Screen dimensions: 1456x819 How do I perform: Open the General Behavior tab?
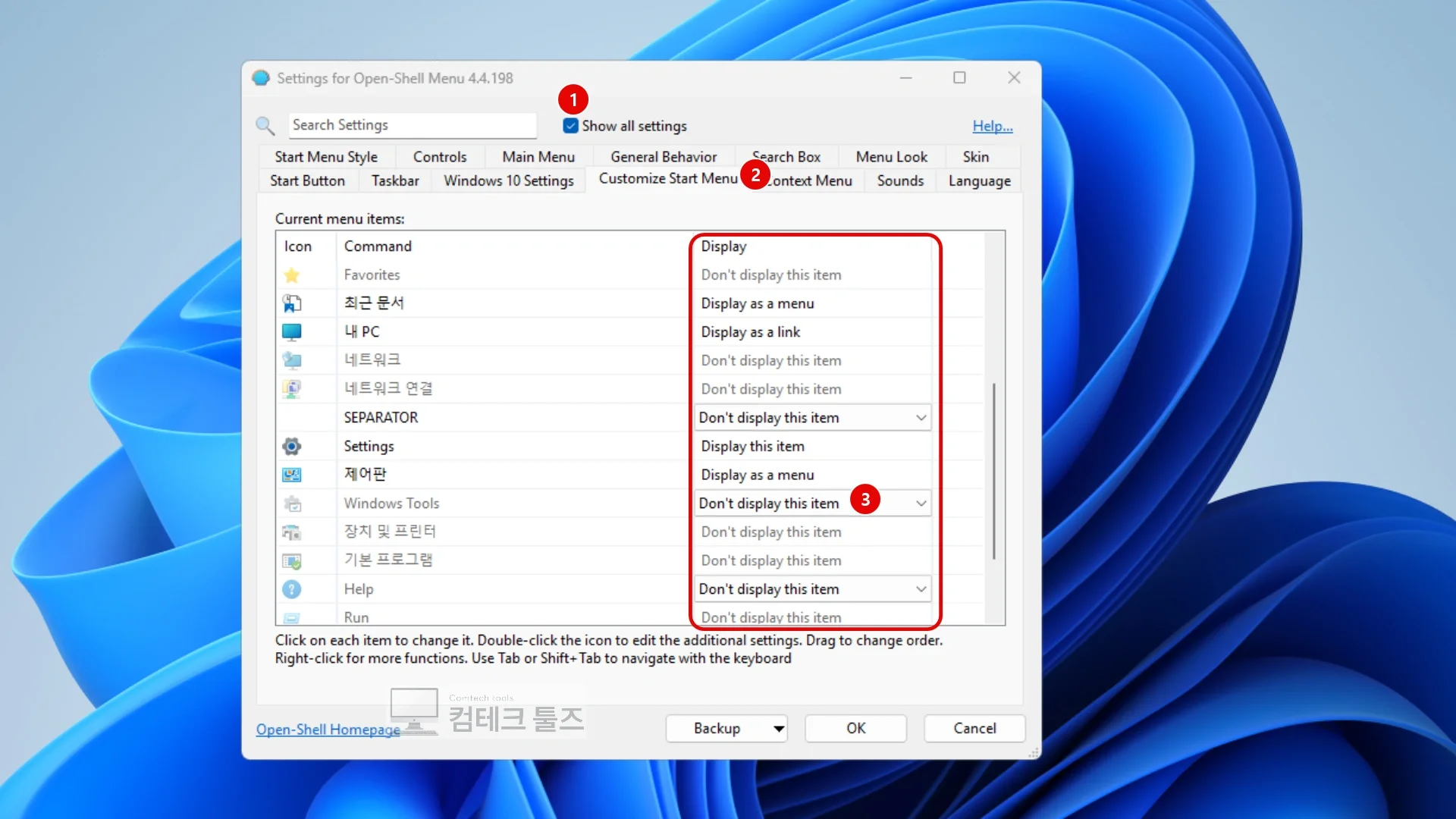click(664, 157)
